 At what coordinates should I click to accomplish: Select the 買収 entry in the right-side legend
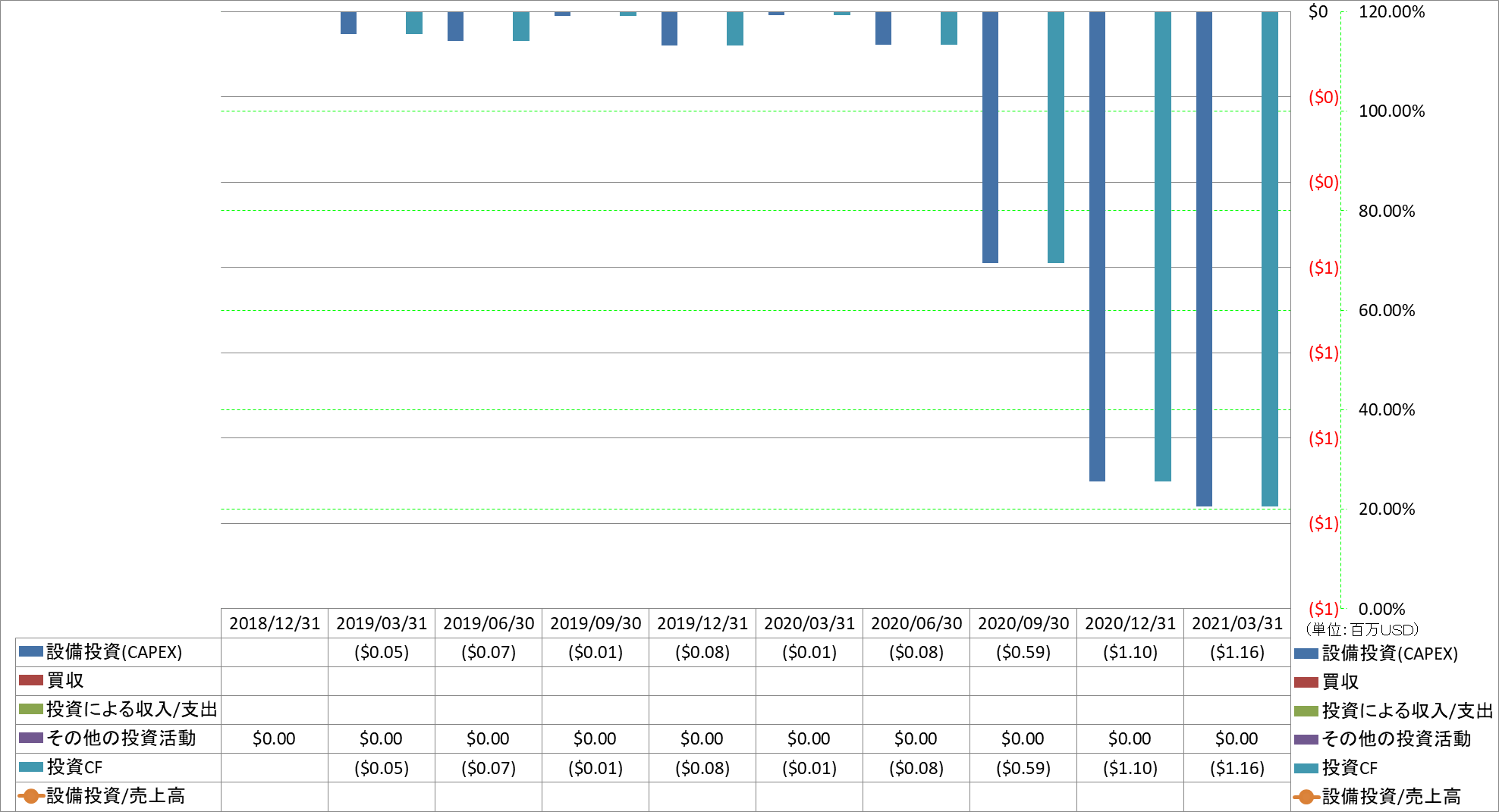click(1326, 682)
